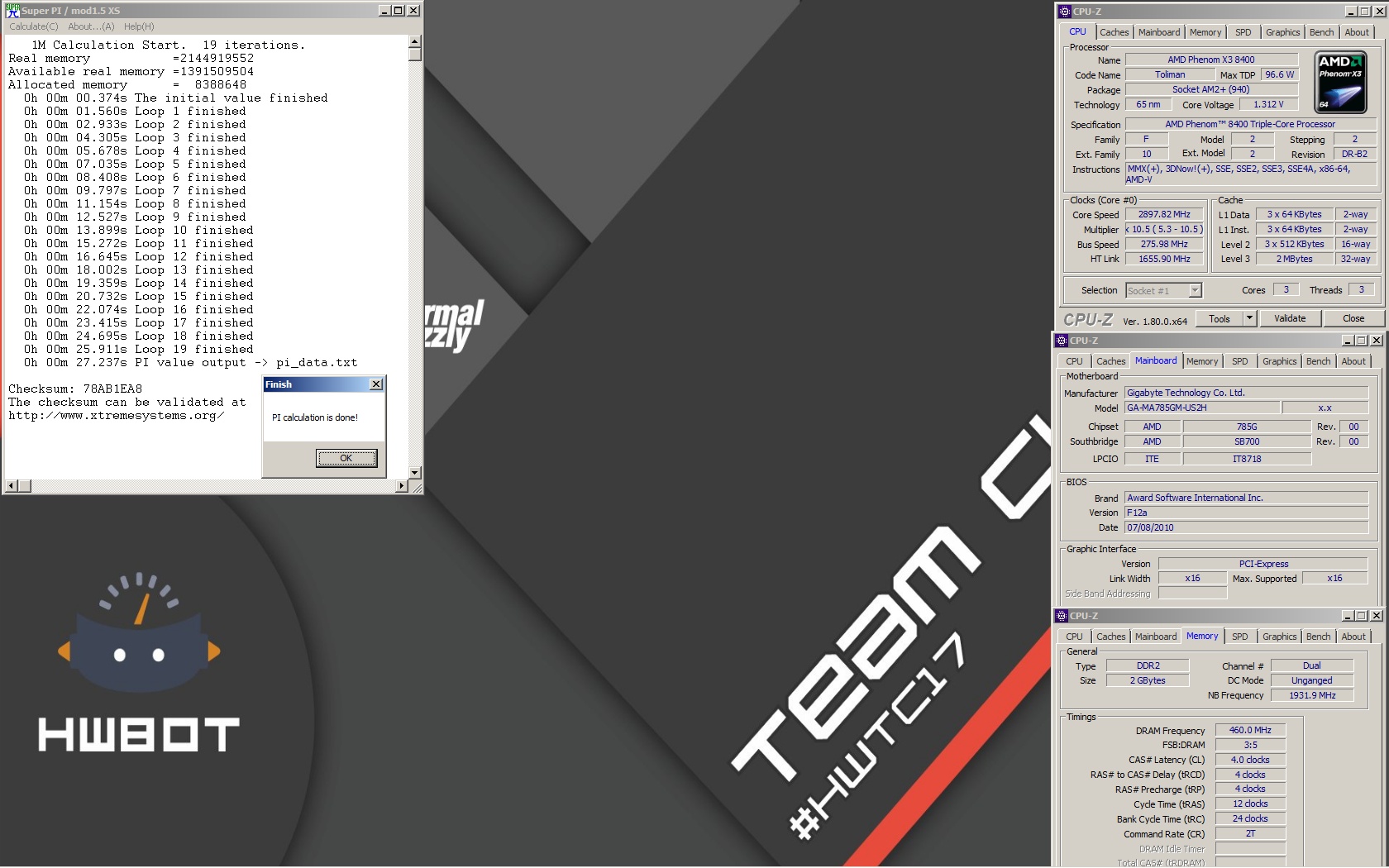
Task: Click the Core Voltage value 1.312 V
Action: (x=1268, y=104)
